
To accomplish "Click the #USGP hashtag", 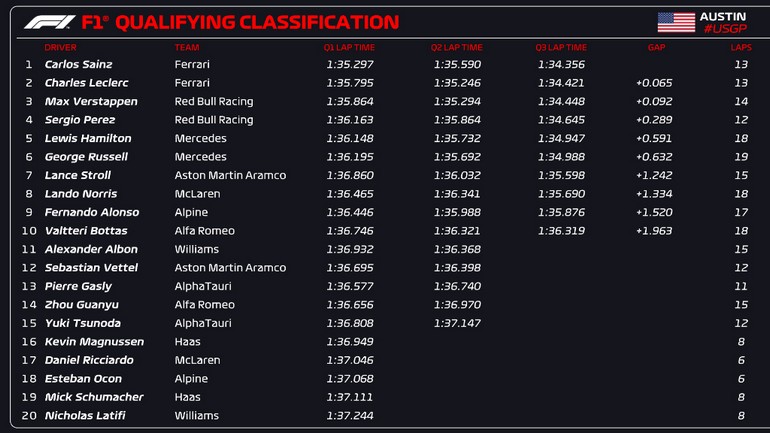I will coord(723,29).
